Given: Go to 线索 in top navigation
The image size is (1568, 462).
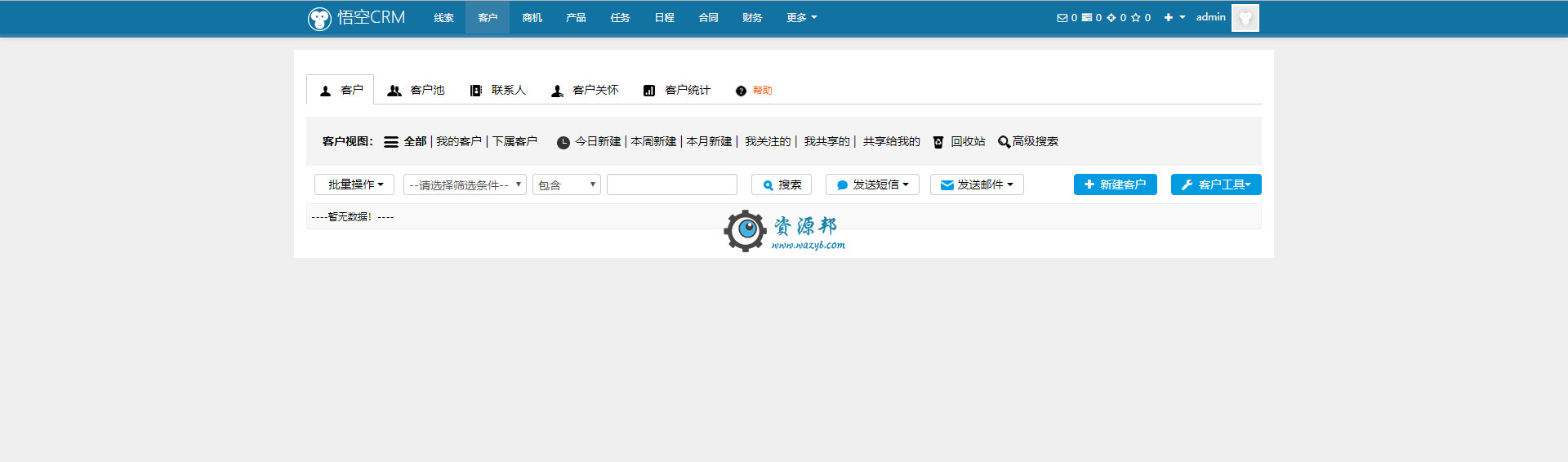Looking at the screenshot, I should (x=443, y=18).
